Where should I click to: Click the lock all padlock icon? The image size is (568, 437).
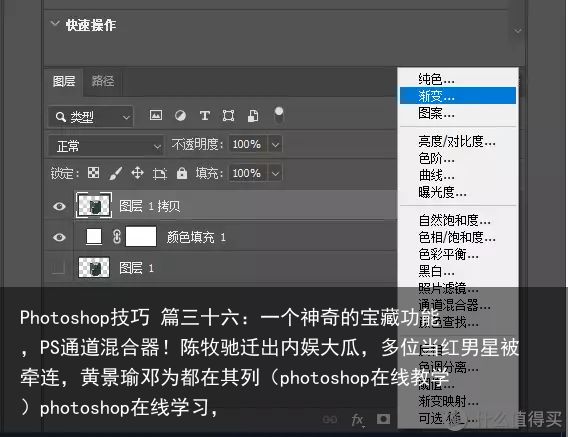click(x=182, y=173)
